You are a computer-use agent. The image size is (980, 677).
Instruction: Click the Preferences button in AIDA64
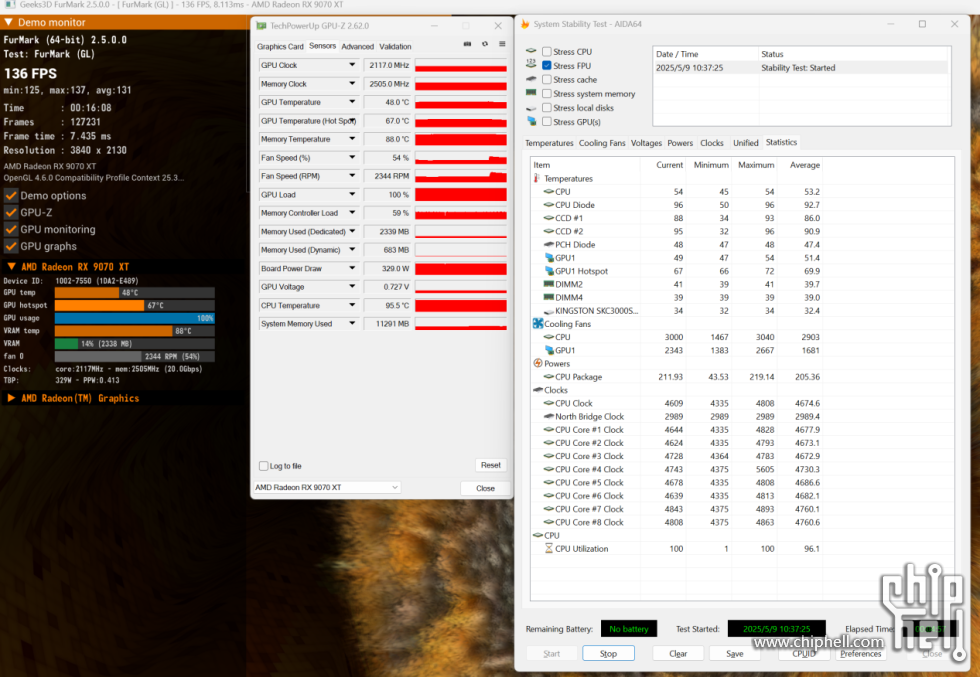point(861,653)
